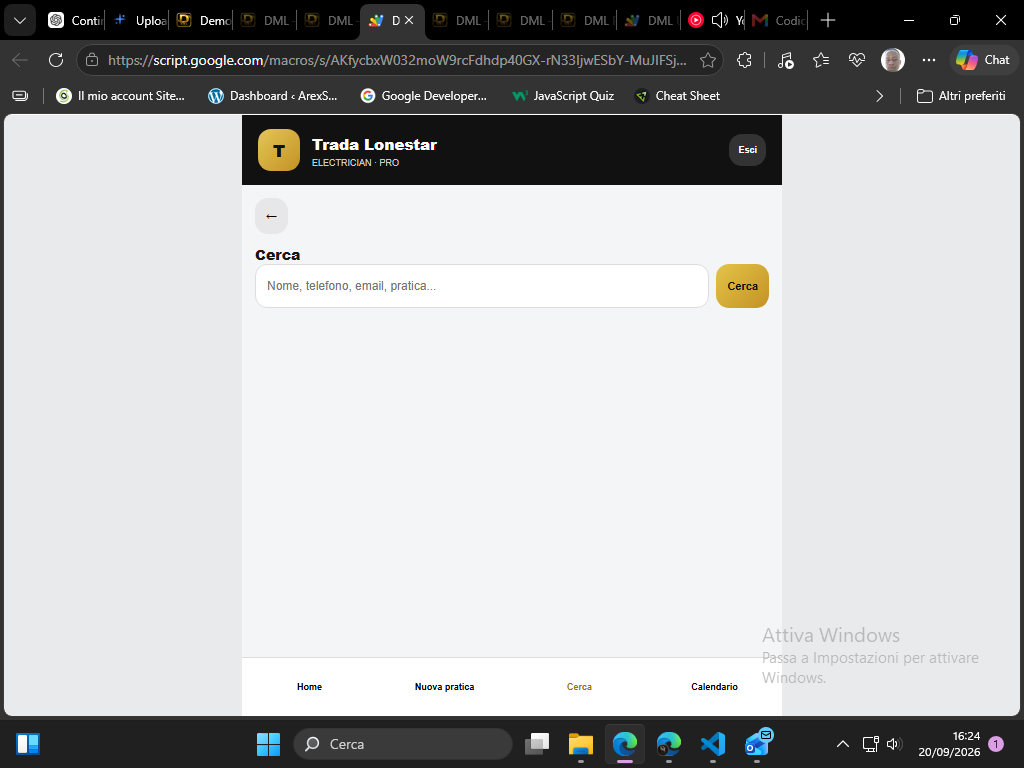Image resolution: width=1024 pixels, height=768 pixels.
Task: Open the Calendario bottom tab
Action: (714, 686)
